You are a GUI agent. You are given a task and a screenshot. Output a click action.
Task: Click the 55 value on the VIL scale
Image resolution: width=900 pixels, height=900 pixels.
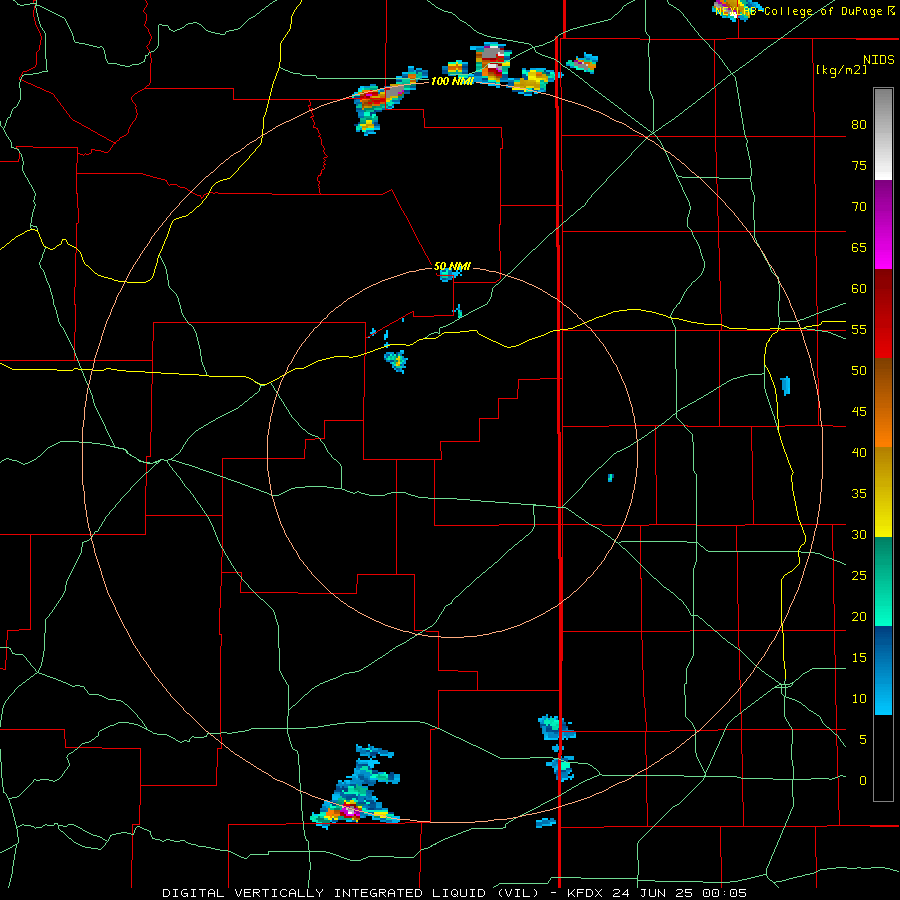[x=859, y=329]
